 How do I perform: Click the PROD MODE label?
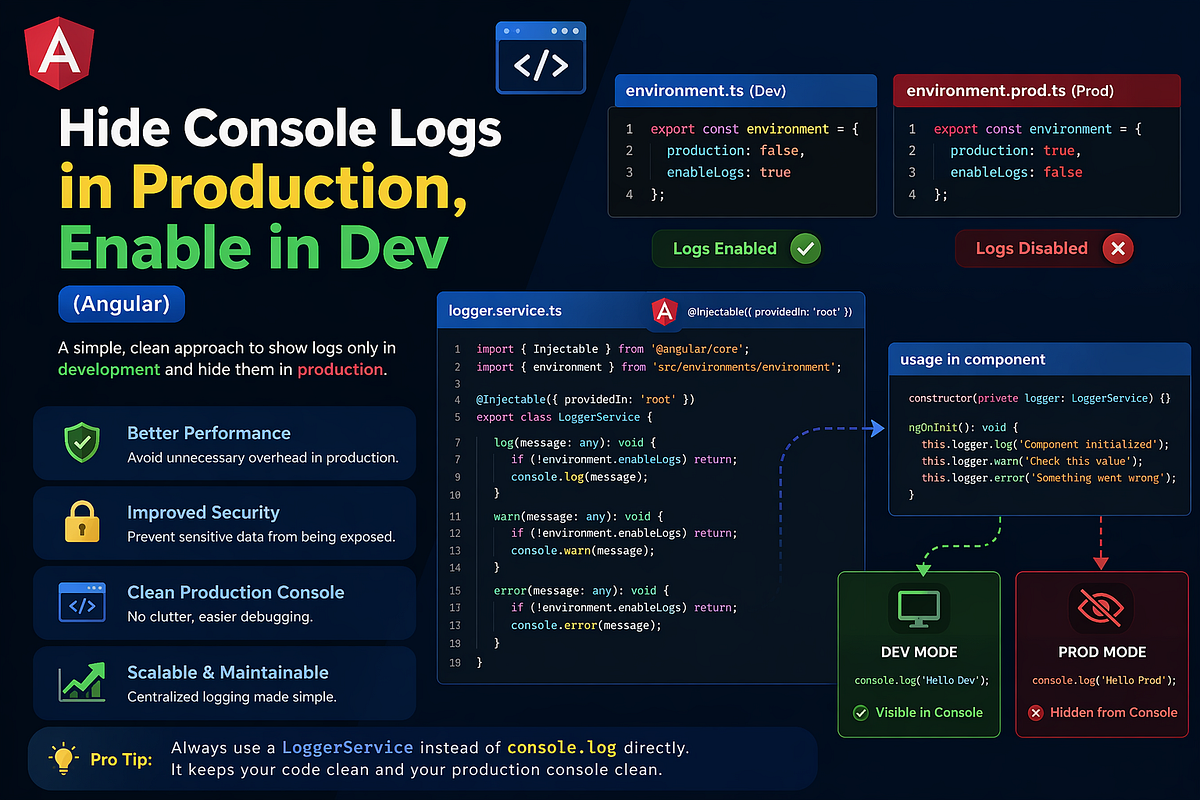pos(1101,652)
